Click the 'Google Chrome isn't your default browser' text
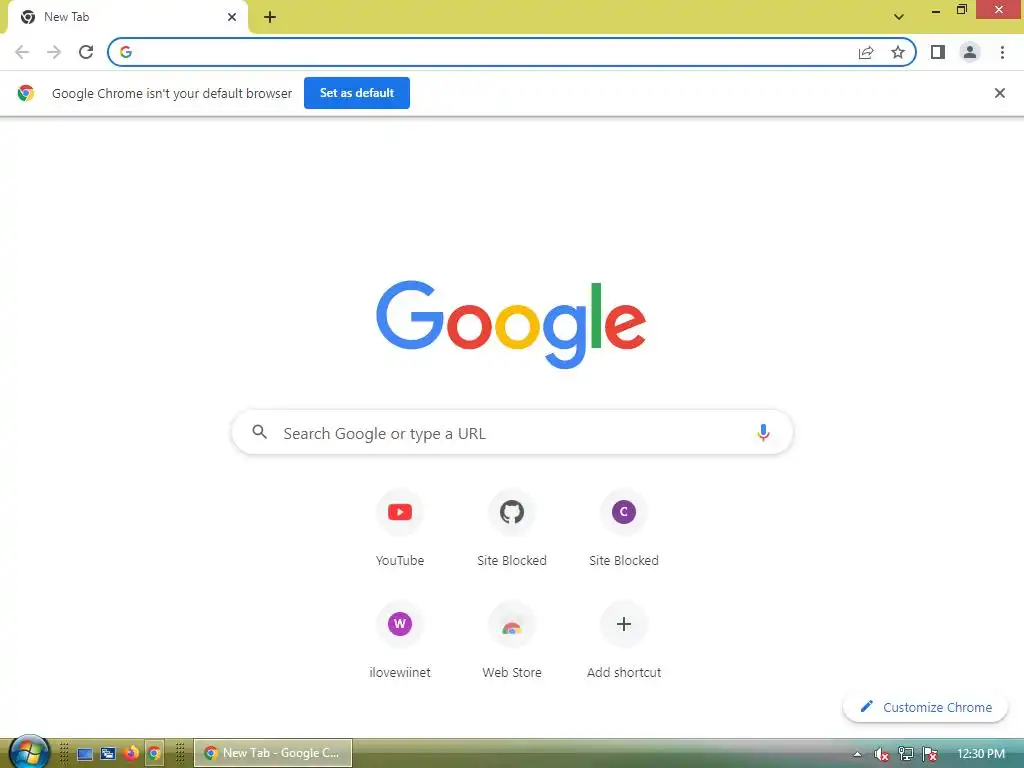 (172, 93)
